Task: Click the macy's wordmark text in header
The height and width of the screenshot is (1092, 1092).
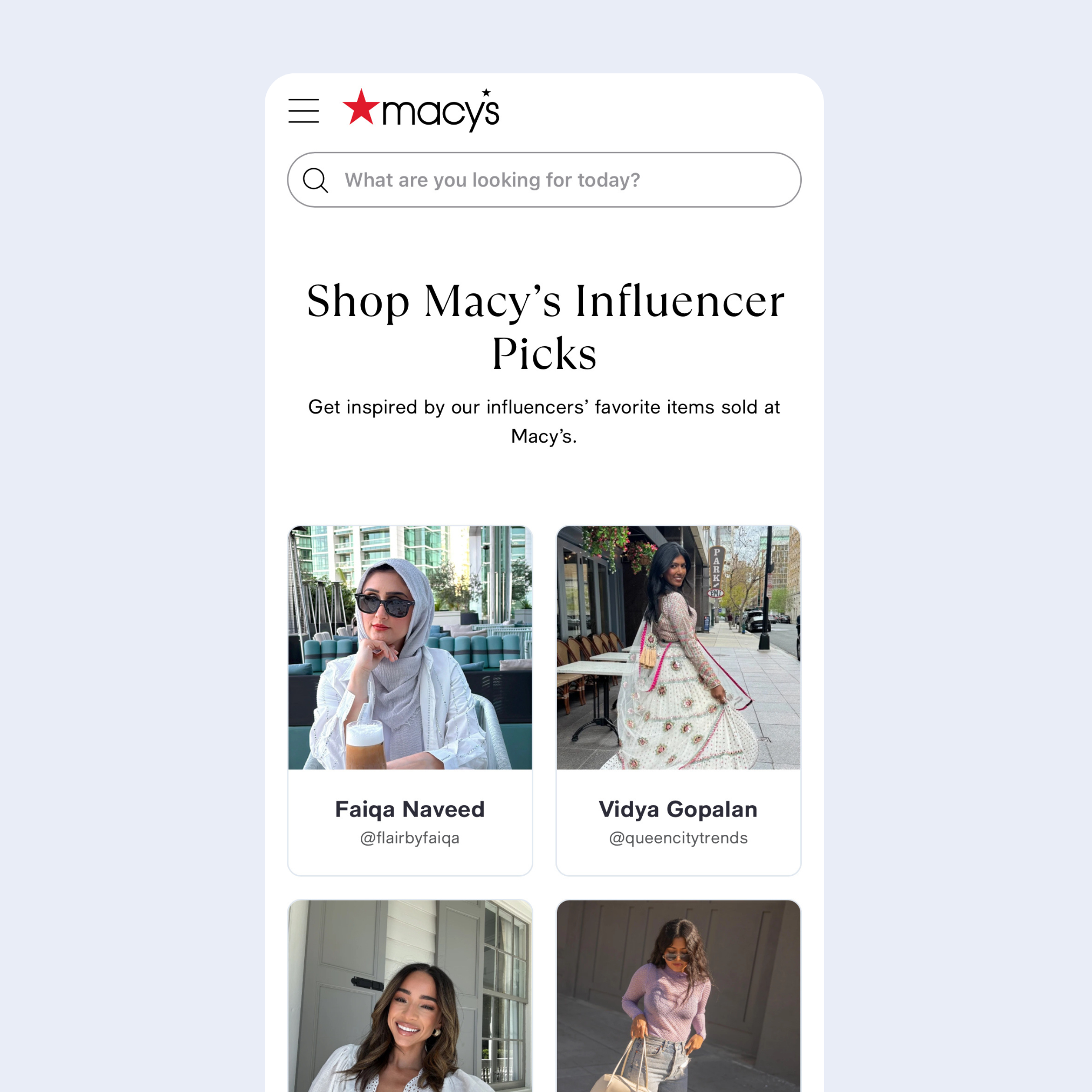Action: pyautogui.click(x=441, y=113)
